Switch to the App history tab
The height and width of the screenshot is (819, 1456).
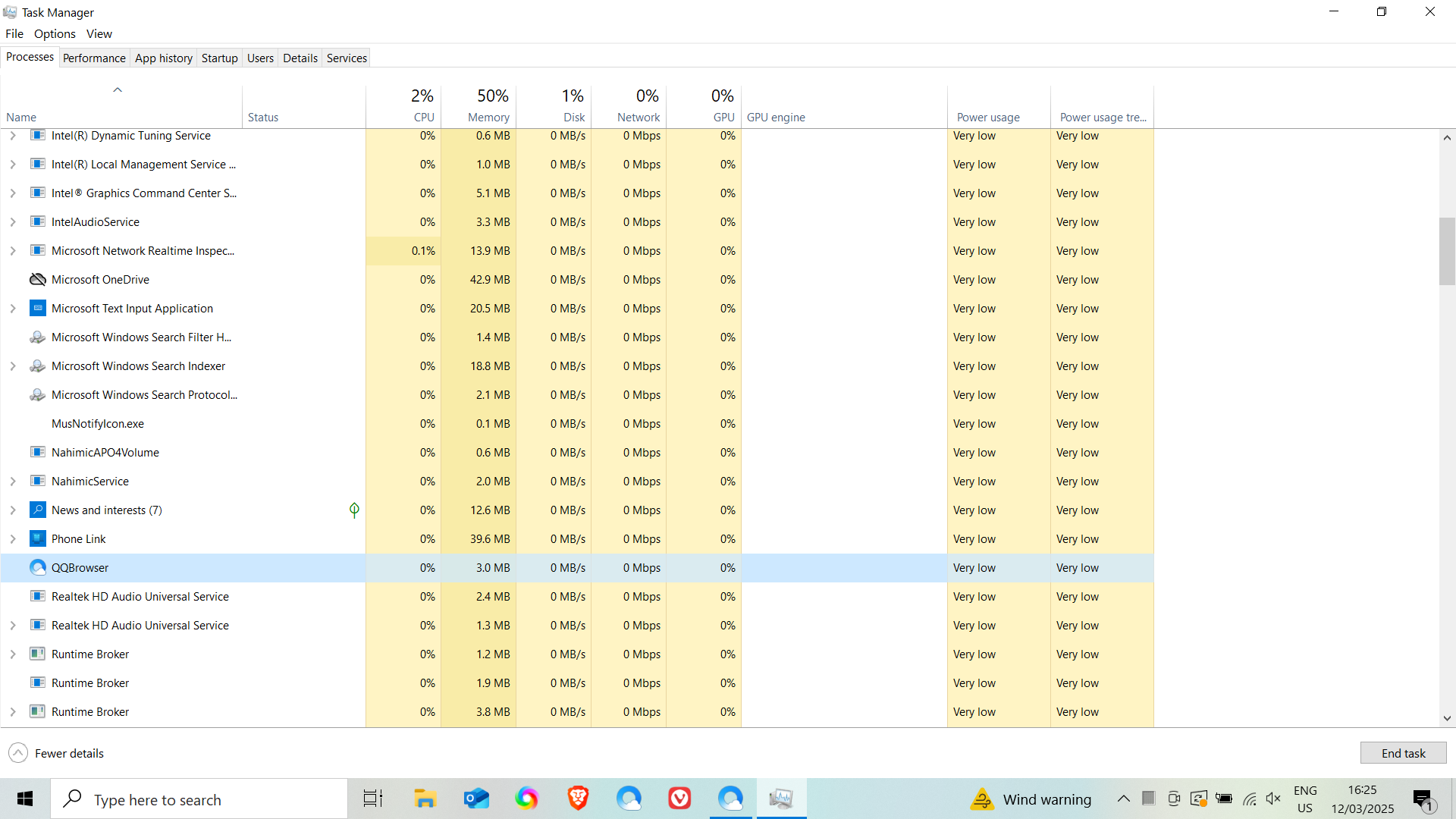coord(164,58)
